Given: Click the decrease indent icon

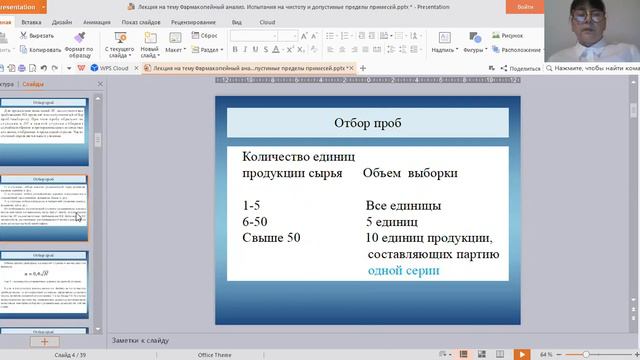Looking at the screenshot, I should point(362,36).
